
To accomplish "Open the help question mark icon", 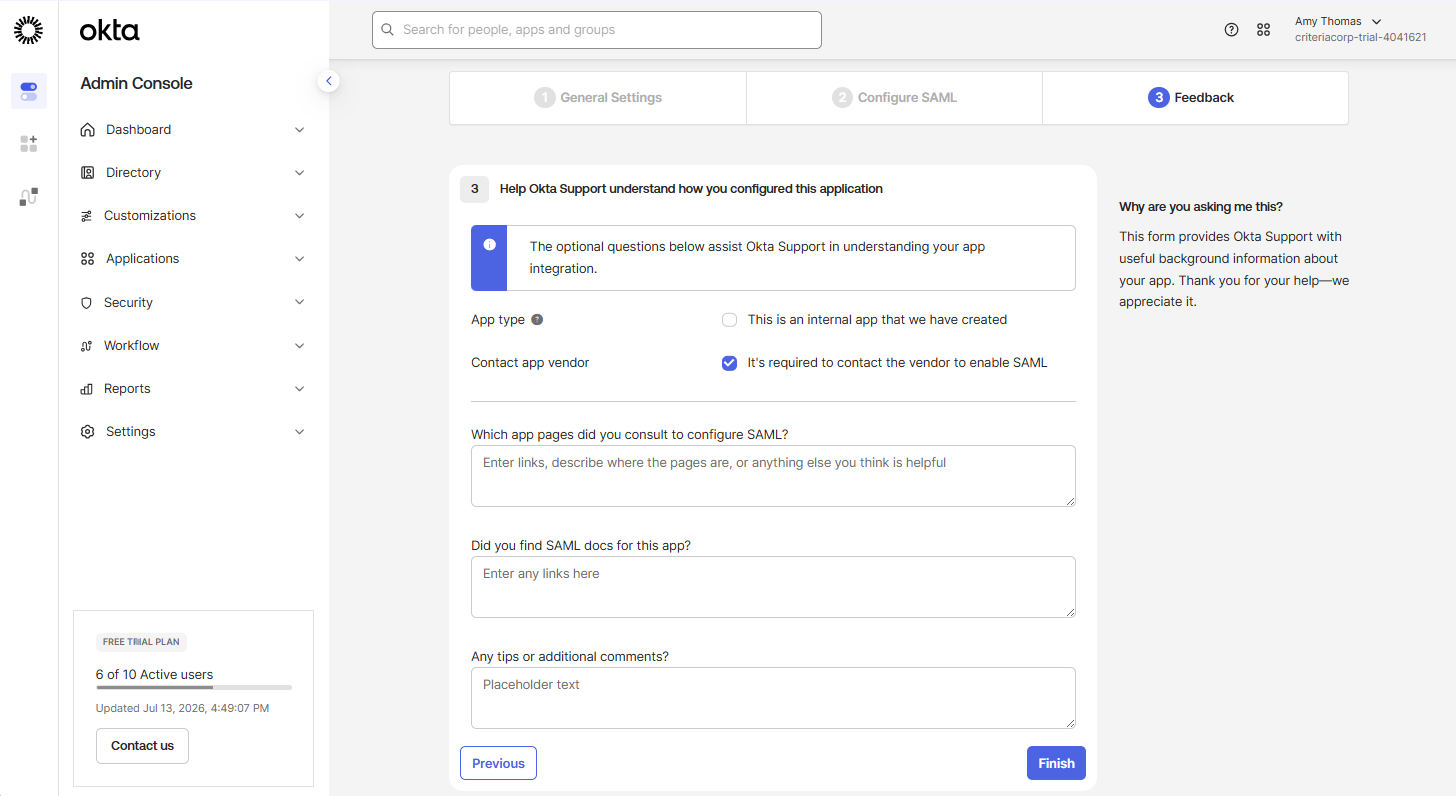I will tap(1232, 30).
